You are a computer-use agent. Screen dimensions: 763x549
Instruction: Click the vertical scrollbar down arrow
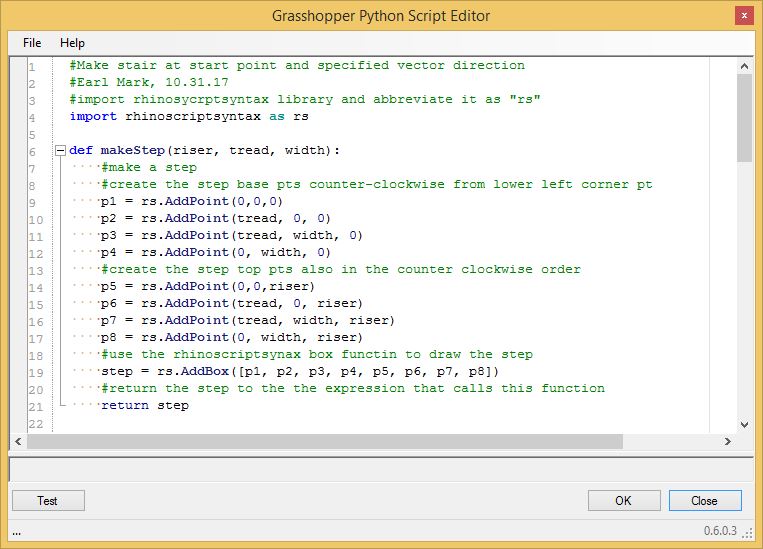[744, 424]
